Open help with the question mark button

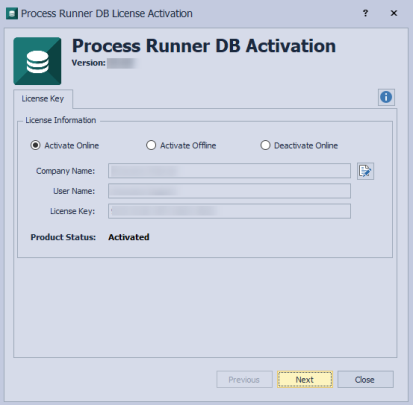click(x=365, y=13)
